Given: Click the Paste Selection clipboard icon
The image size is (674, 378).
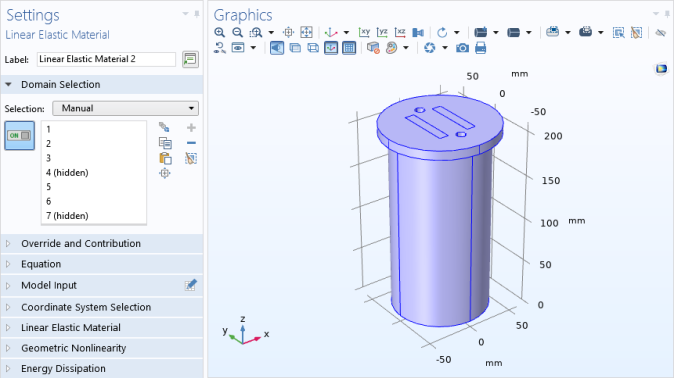Looking at the screenshot, I should tap(165, 158).
